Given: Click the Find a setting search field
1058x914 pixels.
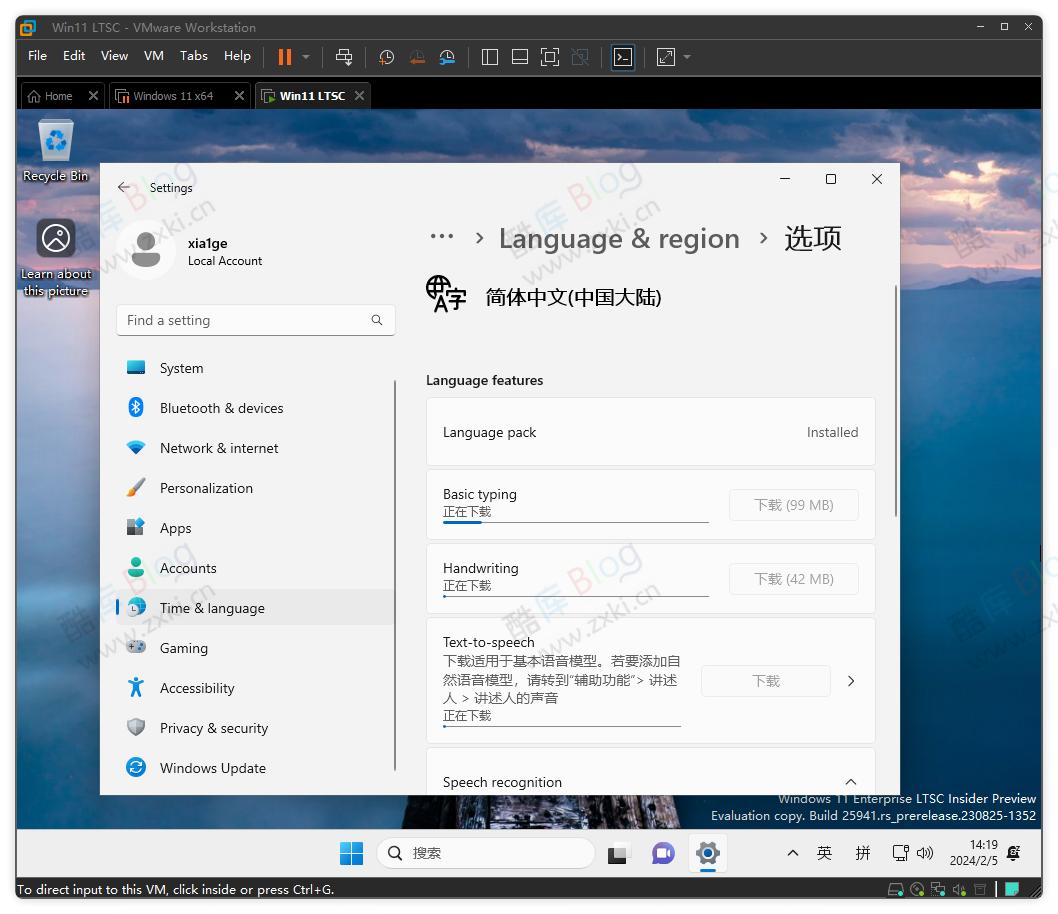Looking at the screenshot, I should point(255,320).
